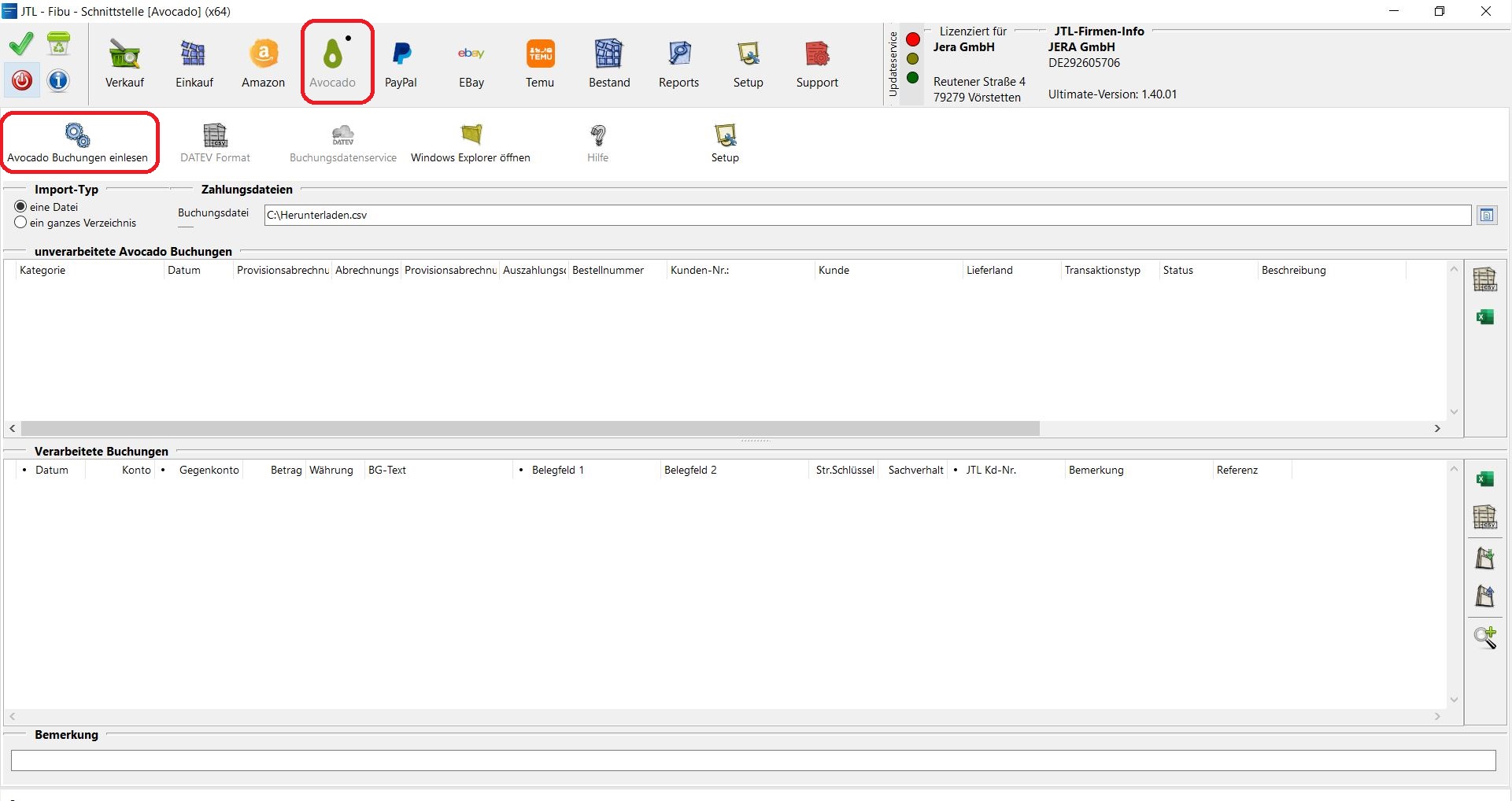
Task: Sort by Kategorie column header
Action: point(43,270)
